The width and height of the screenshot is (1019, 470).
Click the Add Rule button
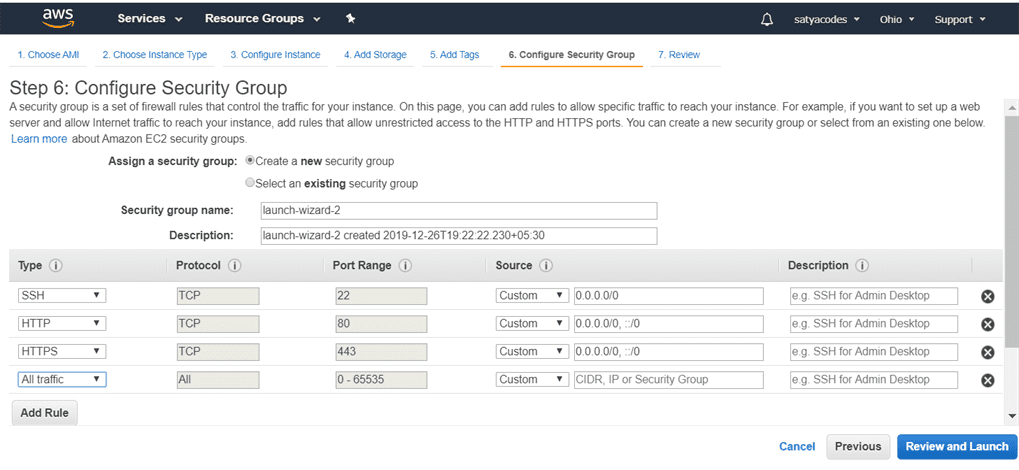coord(44,413)
